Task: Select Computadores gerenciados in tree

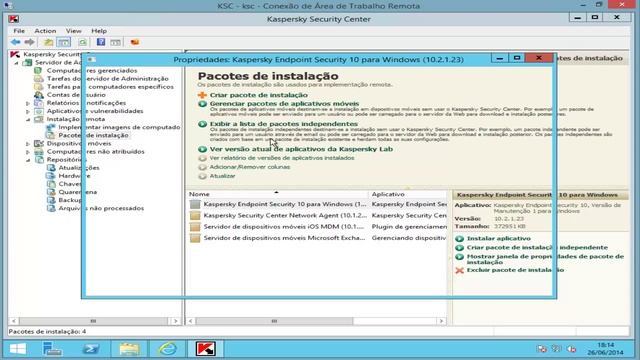Action: (92, 70)
